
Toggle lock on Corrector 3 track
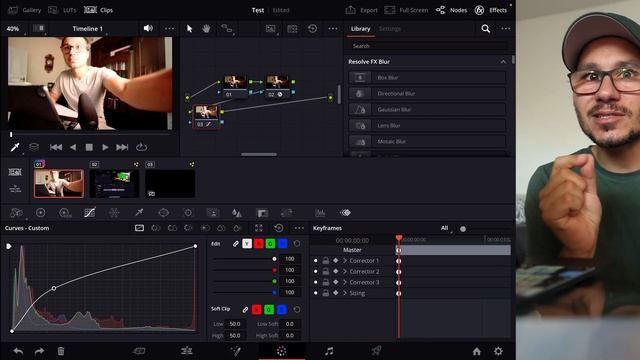click(x=326, y=282)
